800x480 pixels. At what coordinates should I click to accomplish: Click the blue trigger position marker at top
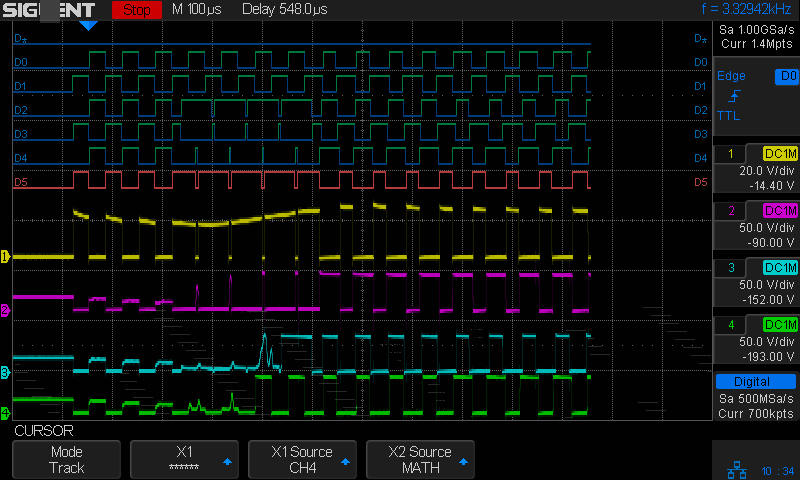coord(88,26)
